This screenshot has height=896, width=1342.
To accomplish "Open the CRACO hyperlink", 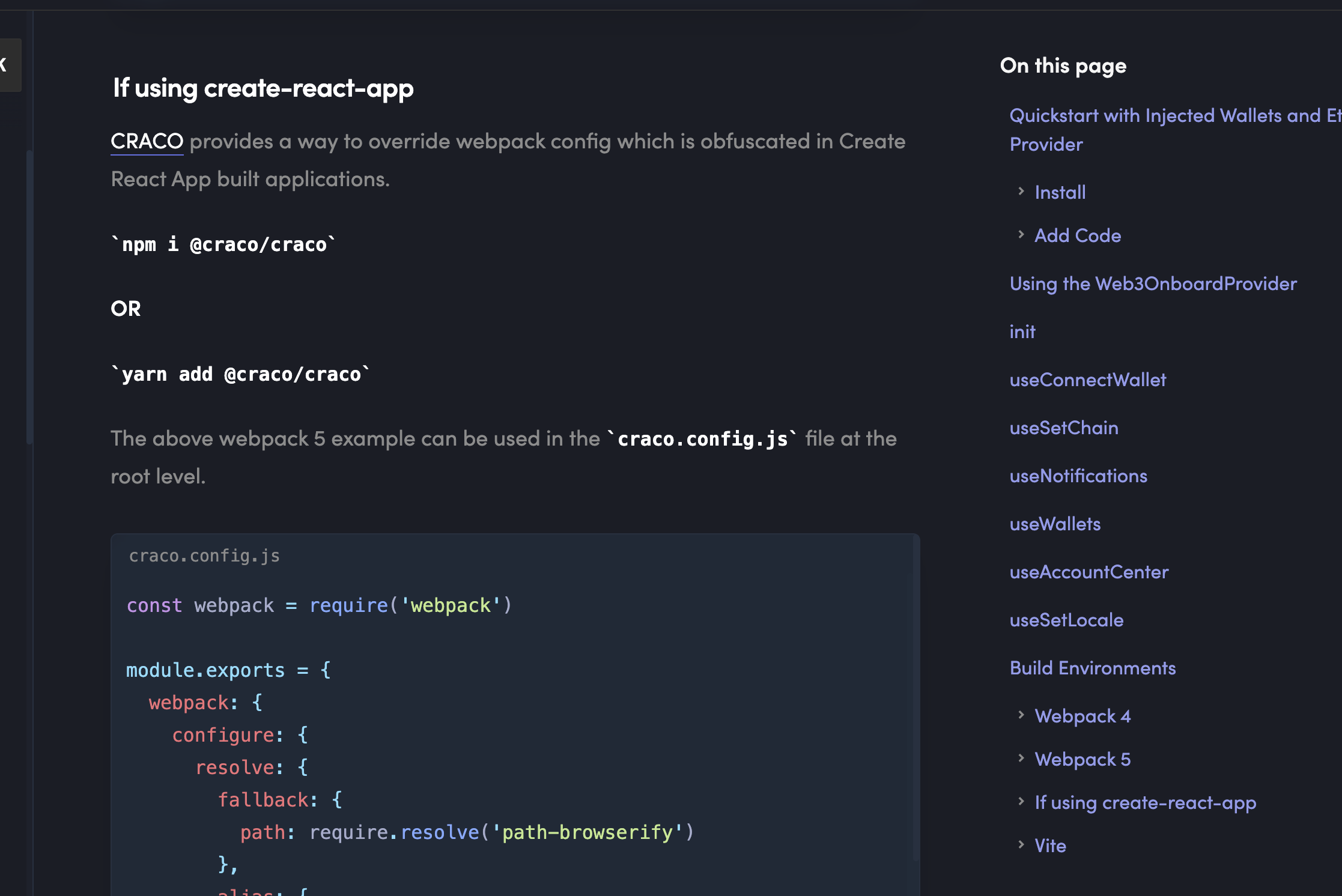I will (x=147, y=142).
